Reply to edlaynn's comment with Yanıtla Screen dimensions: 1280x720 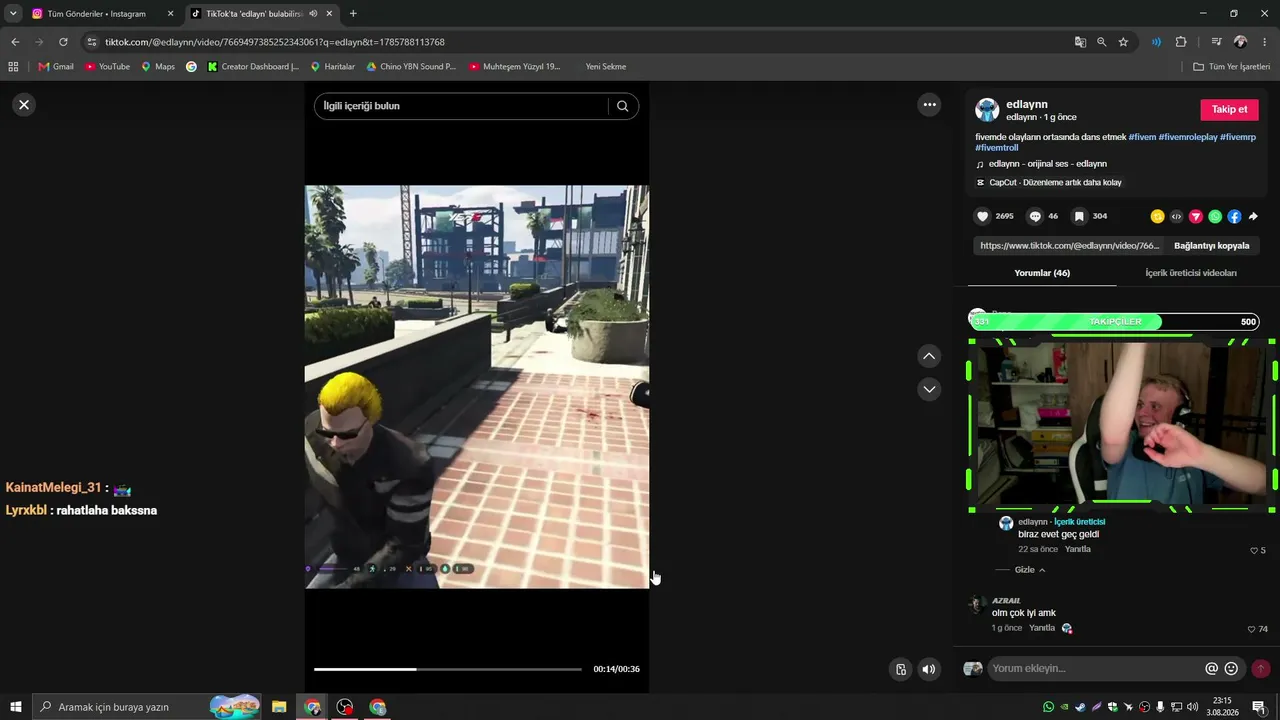1078,549
